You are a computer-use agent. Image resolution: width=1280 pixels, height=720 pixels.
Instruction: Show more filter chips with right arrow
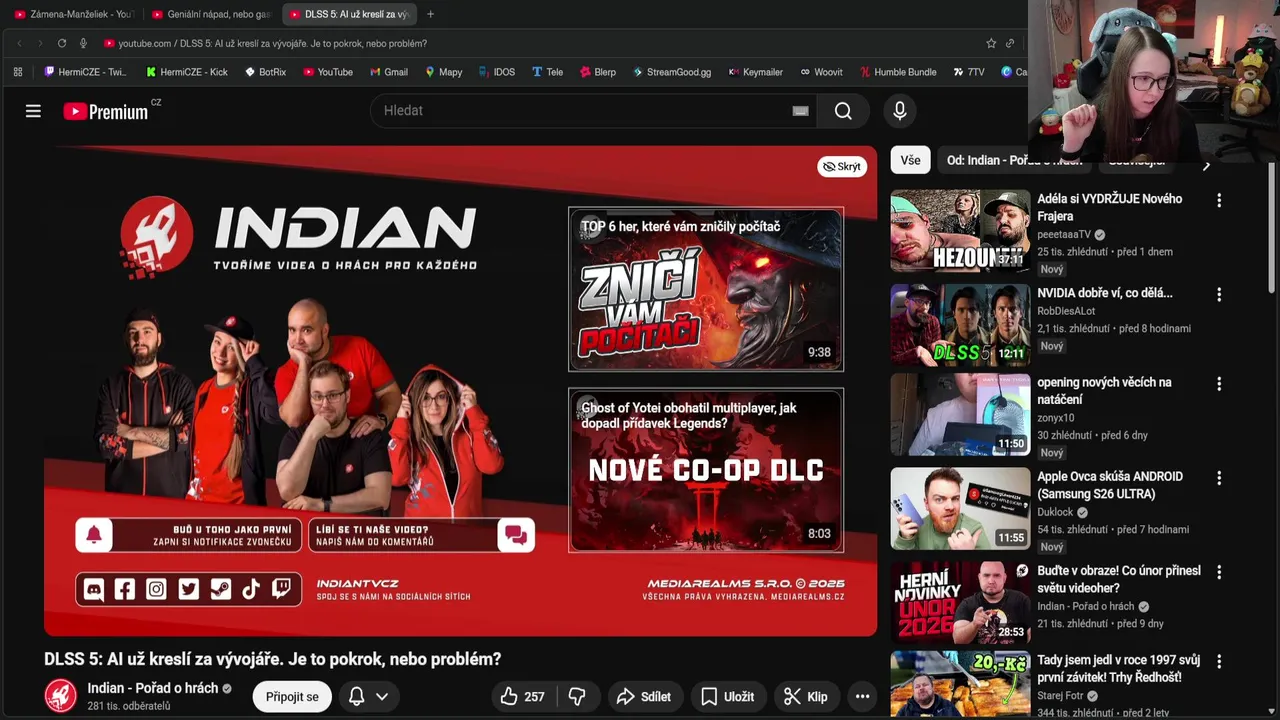tap(1206, 166)
